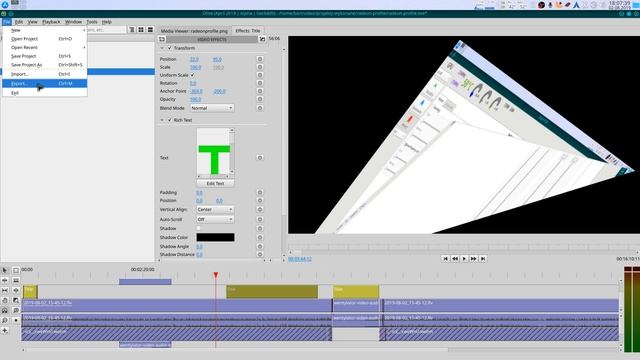Switch project panel to list view icon
Image resolution: width=640 pixels, height=360 pixels.
coord(150,30)
